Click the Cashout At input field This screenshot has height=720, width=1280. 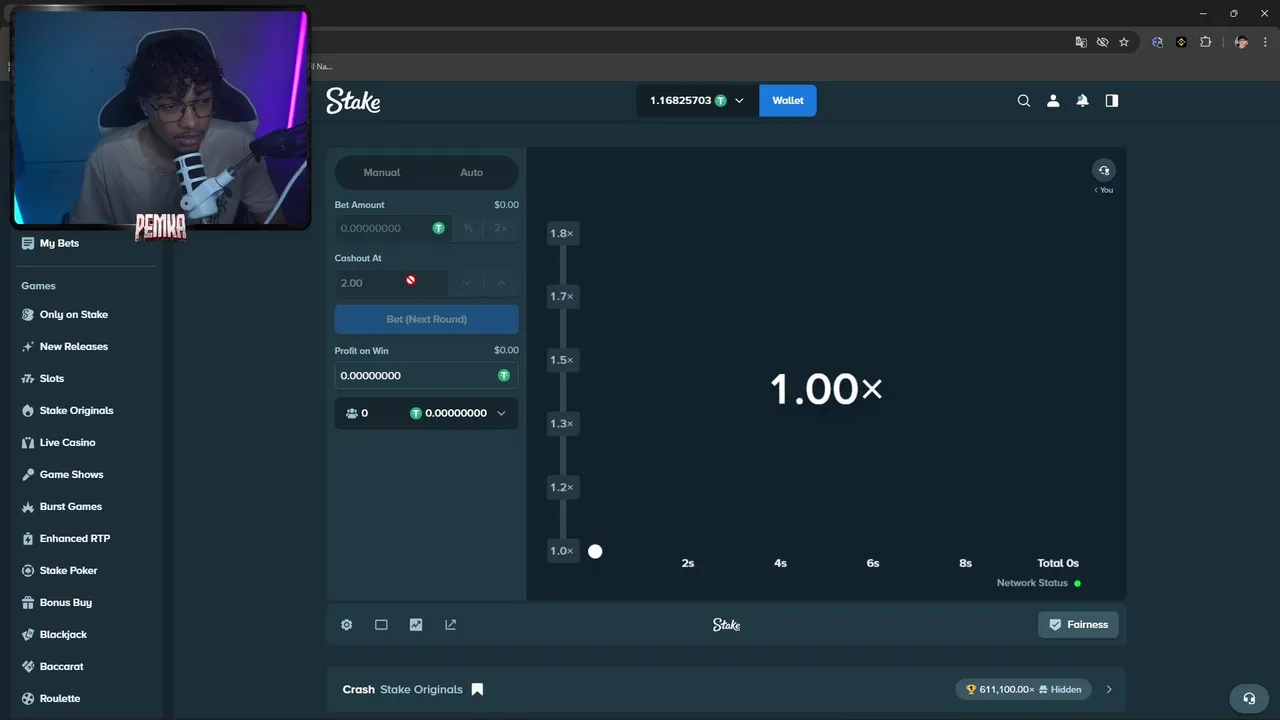pos(392,283)
